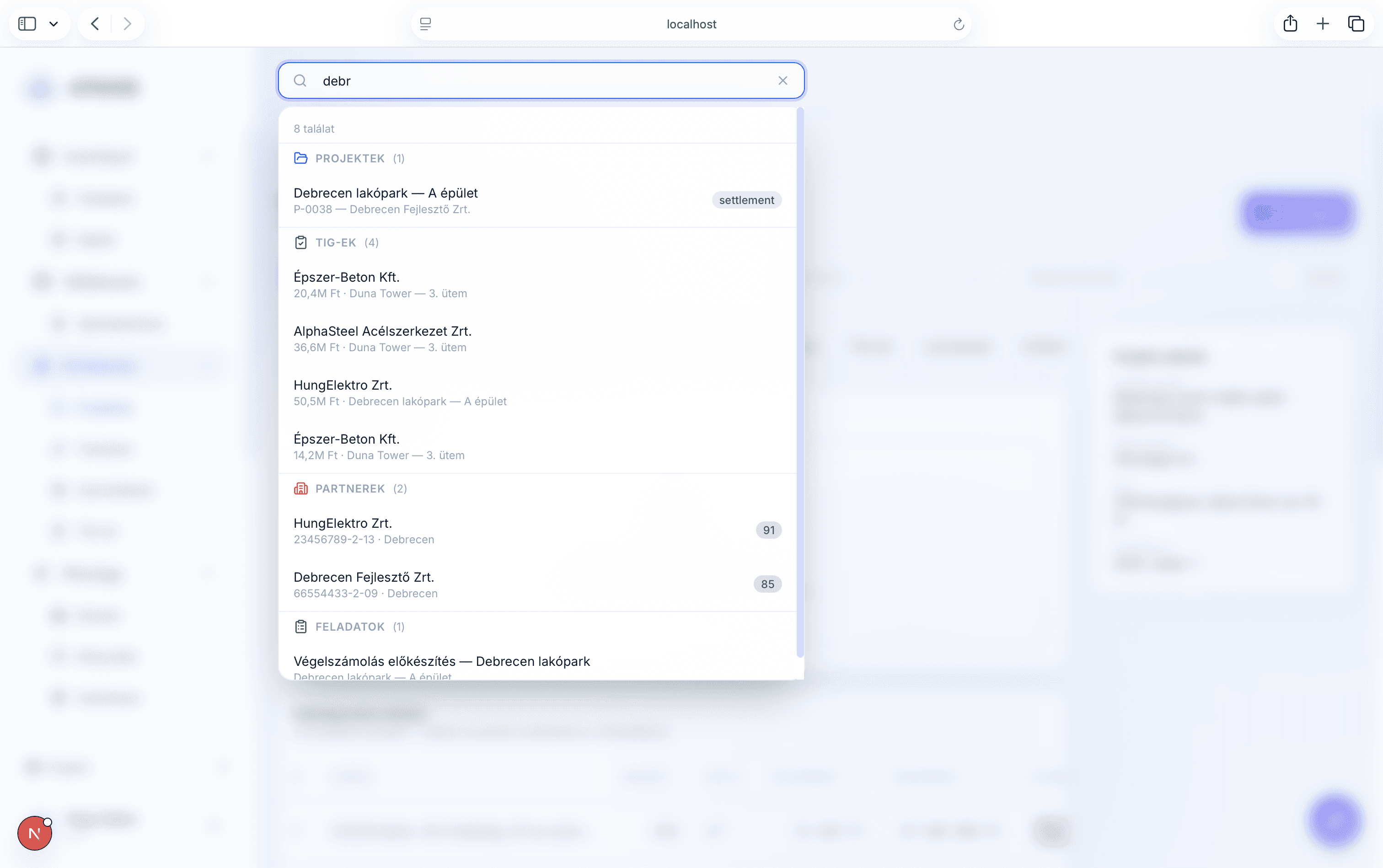The image size is (1383, 868).
Task: Click the Share icon in browser toolbar
Action: point(1290,23)
